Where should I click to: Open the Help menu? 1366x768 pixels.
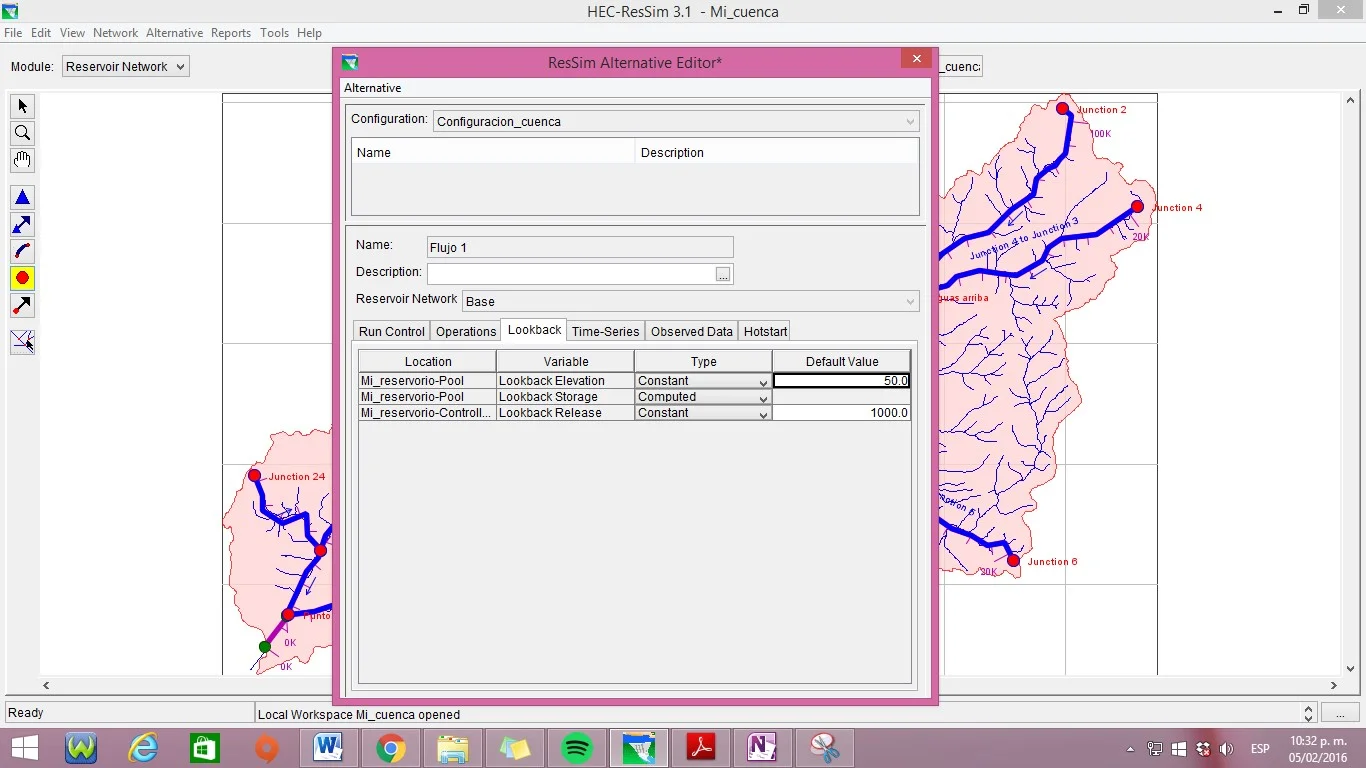[x=309, y=33]
